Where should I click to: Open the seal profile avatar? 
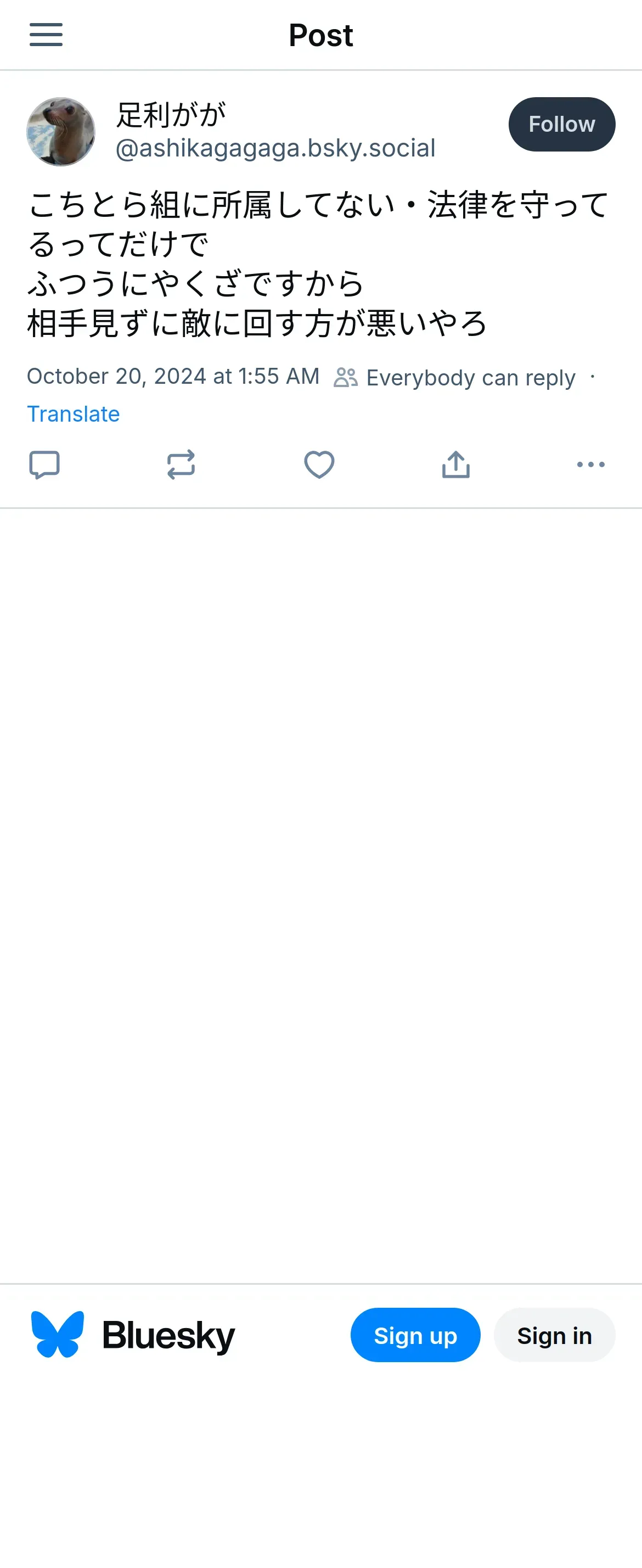(x=61, y=131)
